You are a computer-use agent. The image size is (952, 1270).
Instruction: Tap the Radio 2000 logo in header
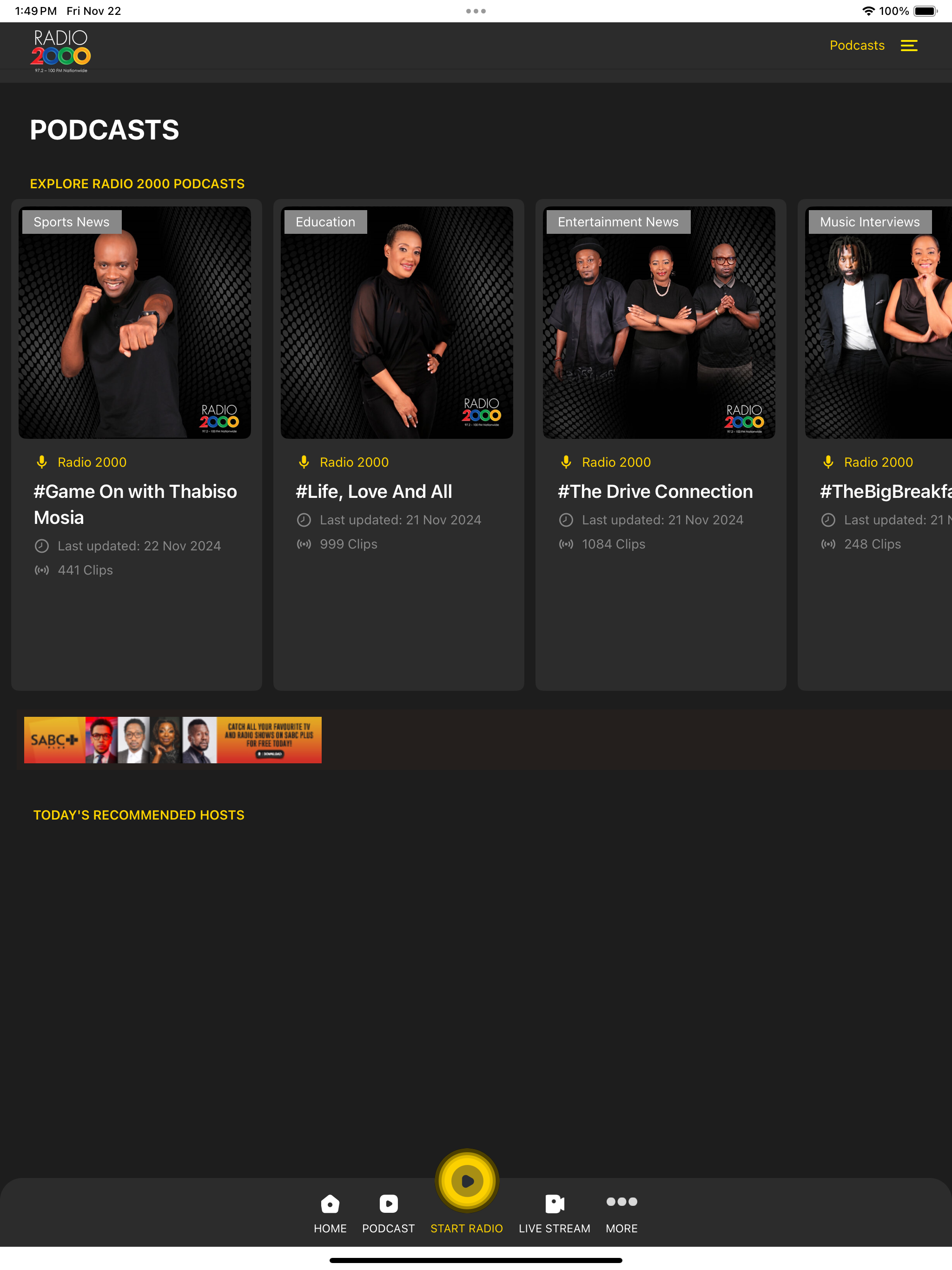(60, 51)
